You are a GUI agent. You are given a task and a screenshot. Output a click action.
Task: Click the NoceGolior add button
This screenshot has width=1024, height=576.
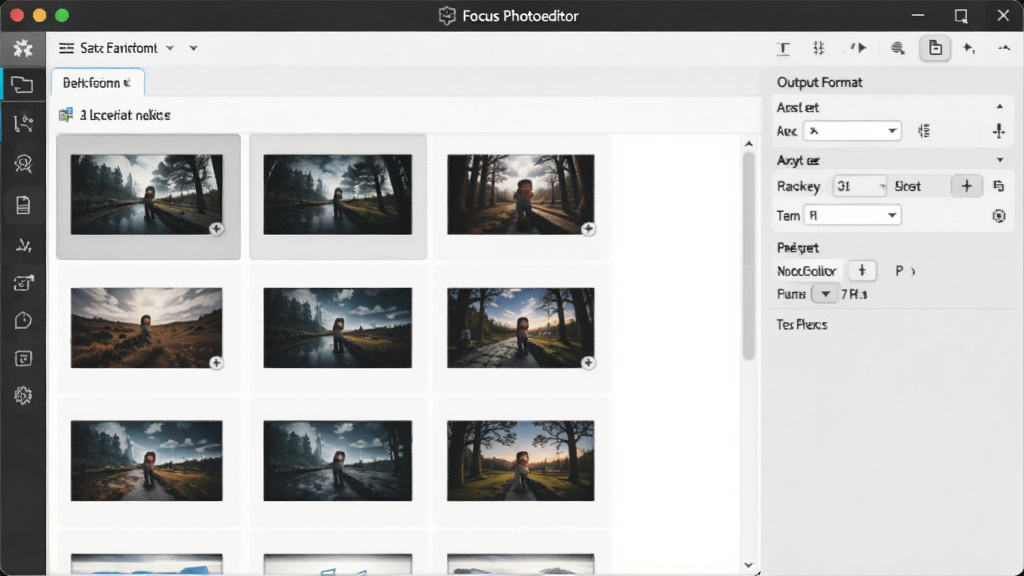pos(862,270)
